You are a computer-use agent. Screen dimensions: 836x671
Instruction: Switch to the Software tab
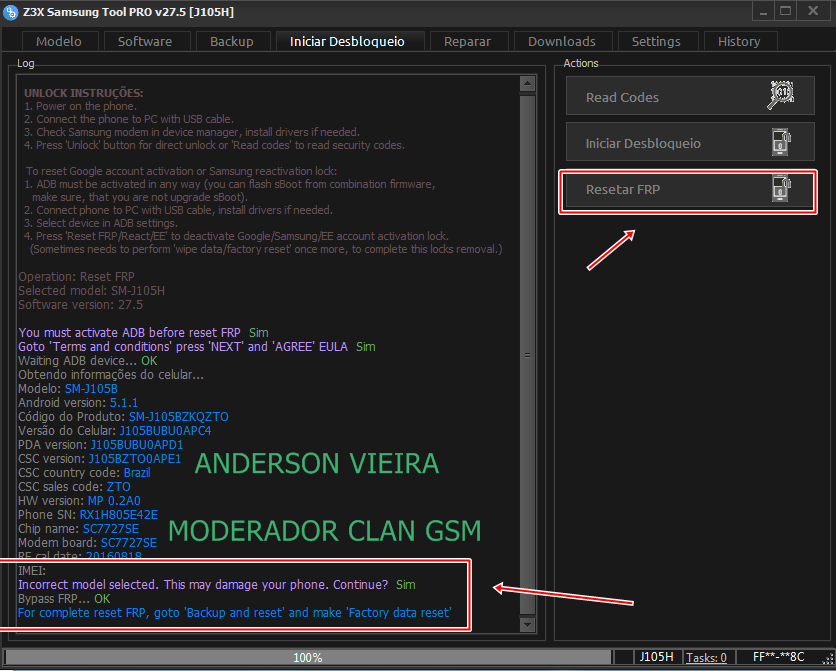[x=145, y=42]
